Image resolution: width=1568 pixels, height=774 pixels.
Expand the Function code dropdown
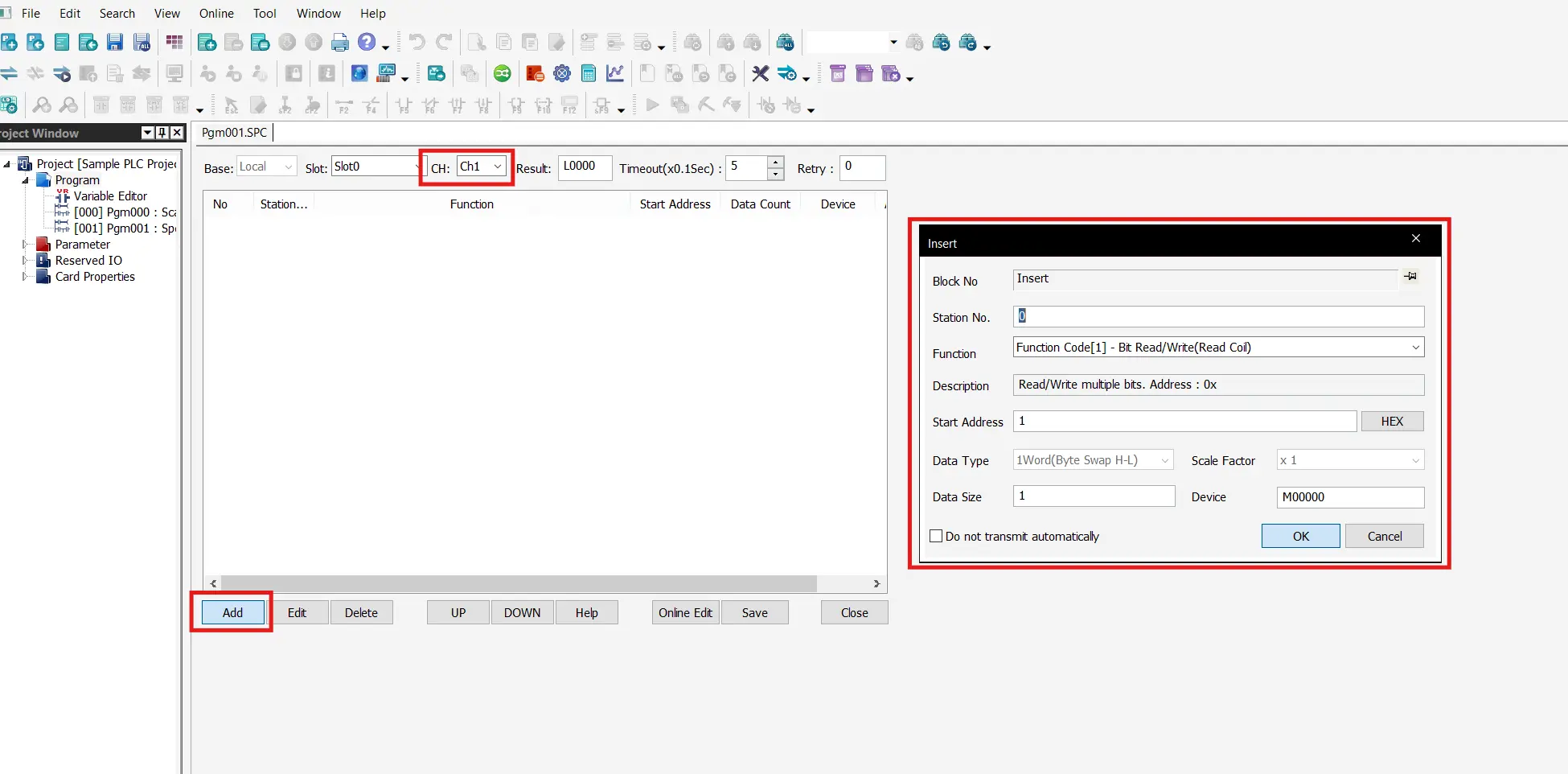pyautogui.click(x=1415, y=348)
